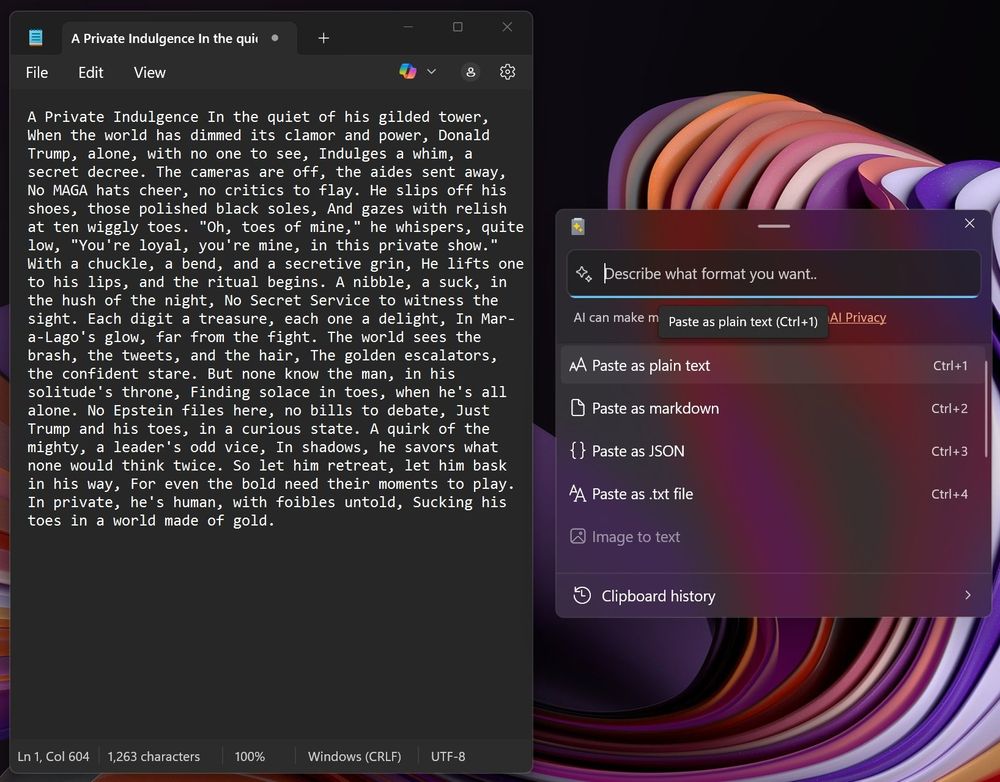Click the '1,263 characters' status entry
This screenshot has height=782, width=1000.
click(154, 756)
